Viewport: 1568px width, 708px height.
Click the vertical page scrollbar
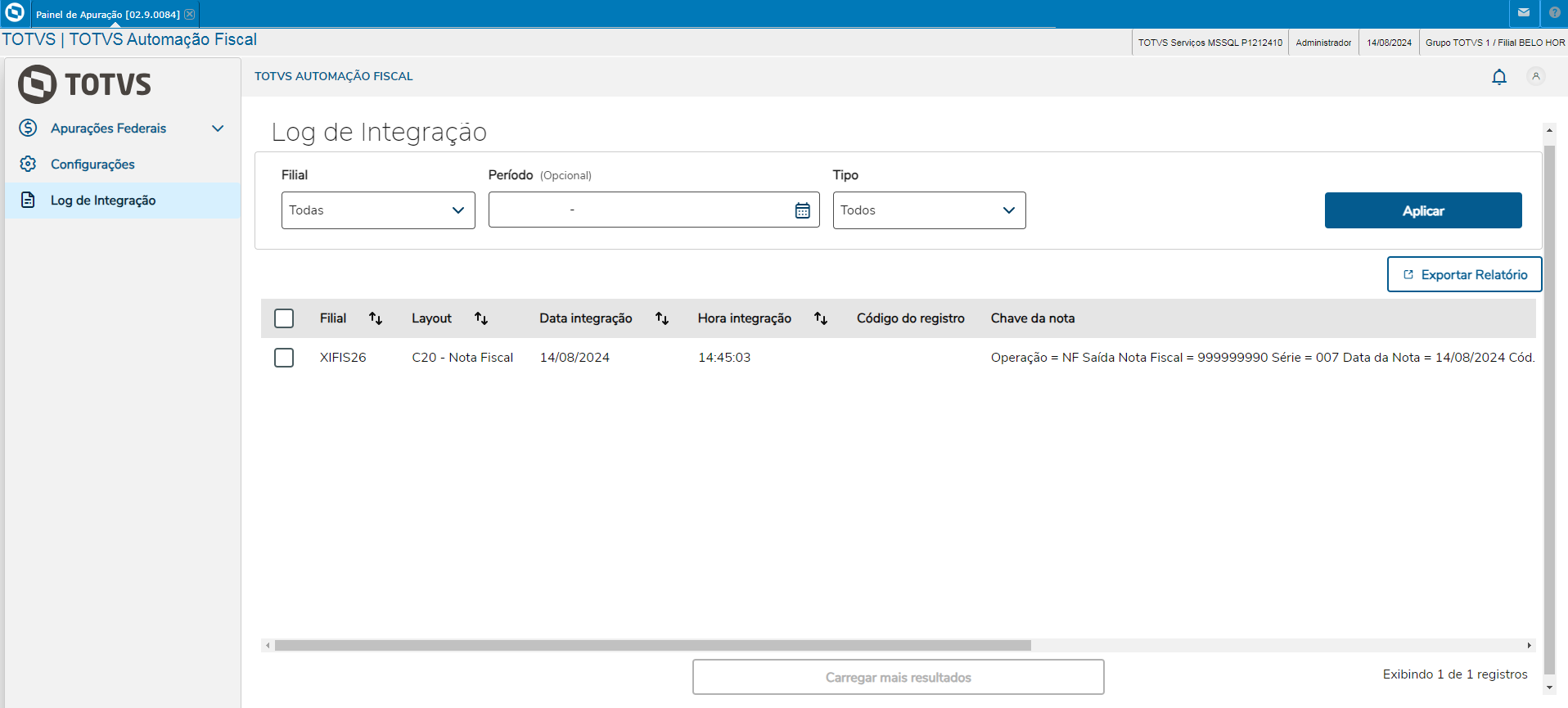click(x=1549, y=409)
